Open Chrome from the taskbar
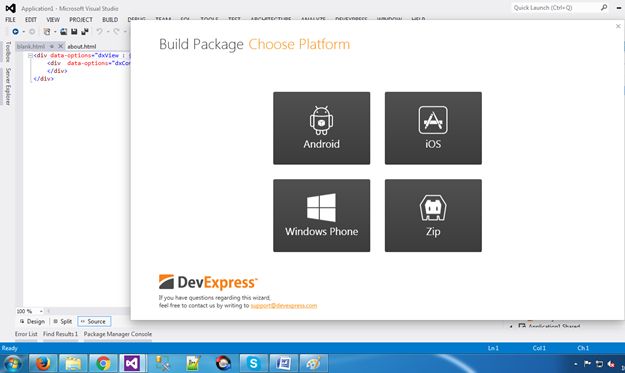 point(103,363)
